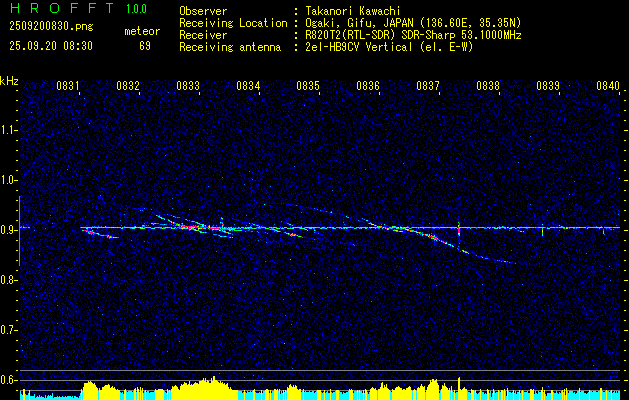Click the 0840 time marker
The height and width of the screenshot is (400, 629).
608,85
